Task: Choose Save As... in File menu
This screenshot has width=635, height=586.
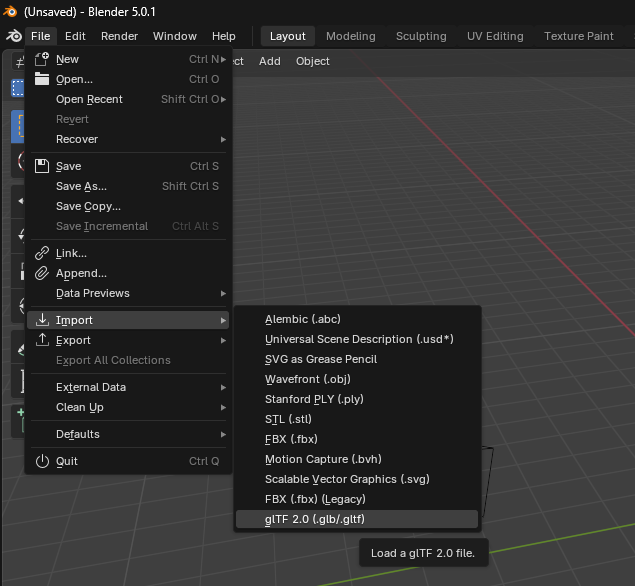Action: click(x=128, y=186)
